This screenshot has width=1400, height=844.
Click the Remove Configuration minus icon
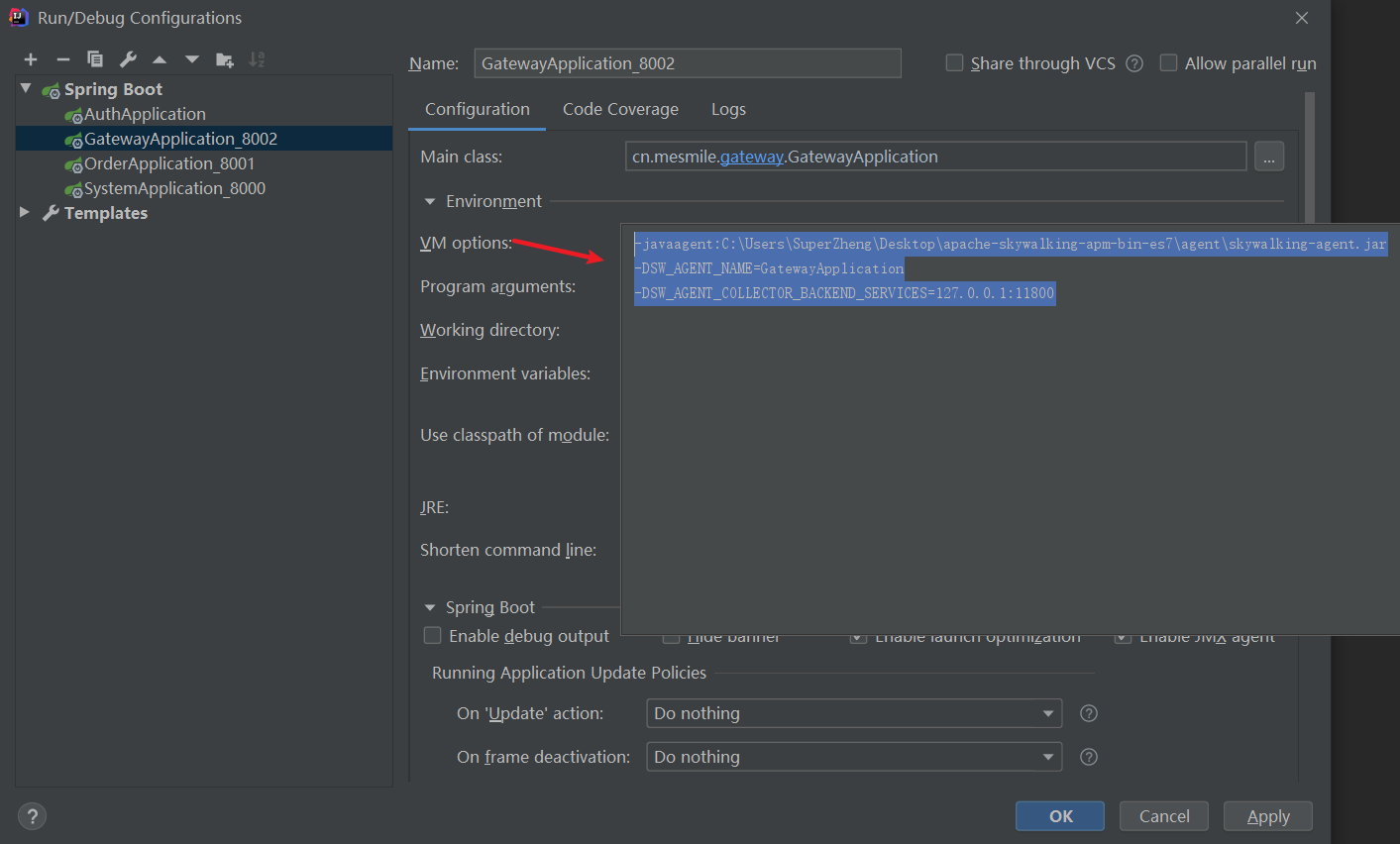point(62,59)
